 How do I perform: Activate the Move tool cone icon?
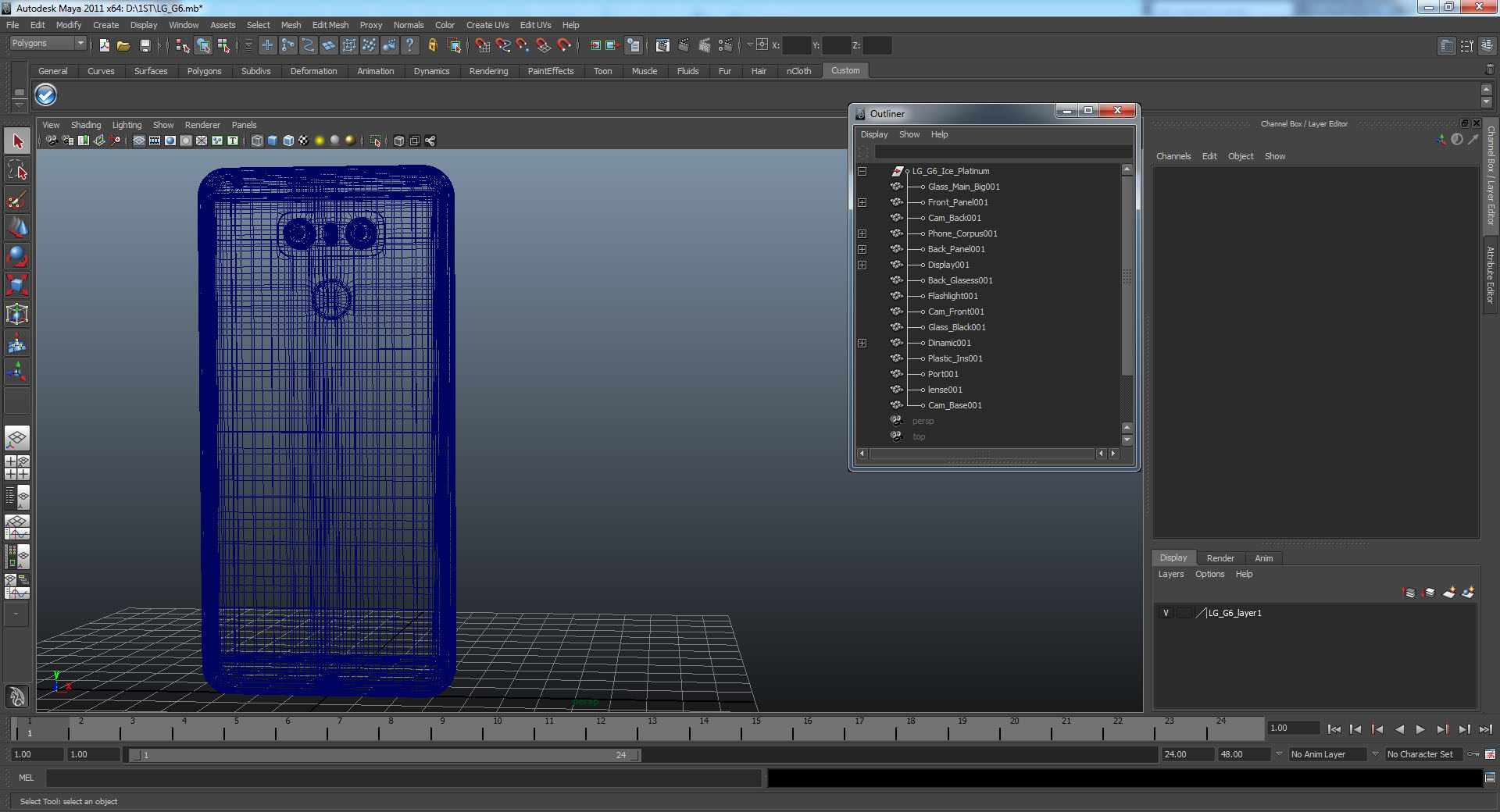tap(17, 227)
